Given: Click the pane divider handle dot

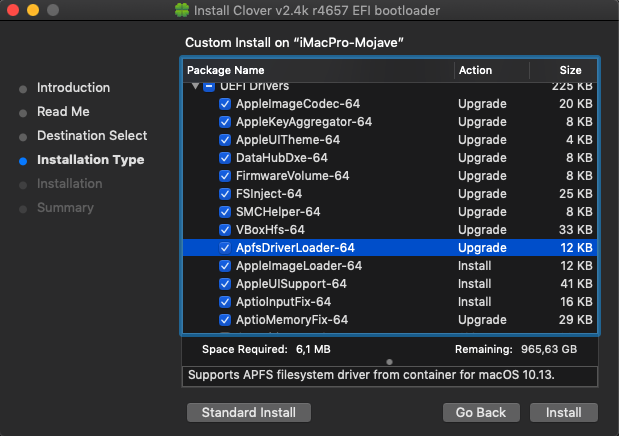Looking at the screenshot, I should coord(389,362).
